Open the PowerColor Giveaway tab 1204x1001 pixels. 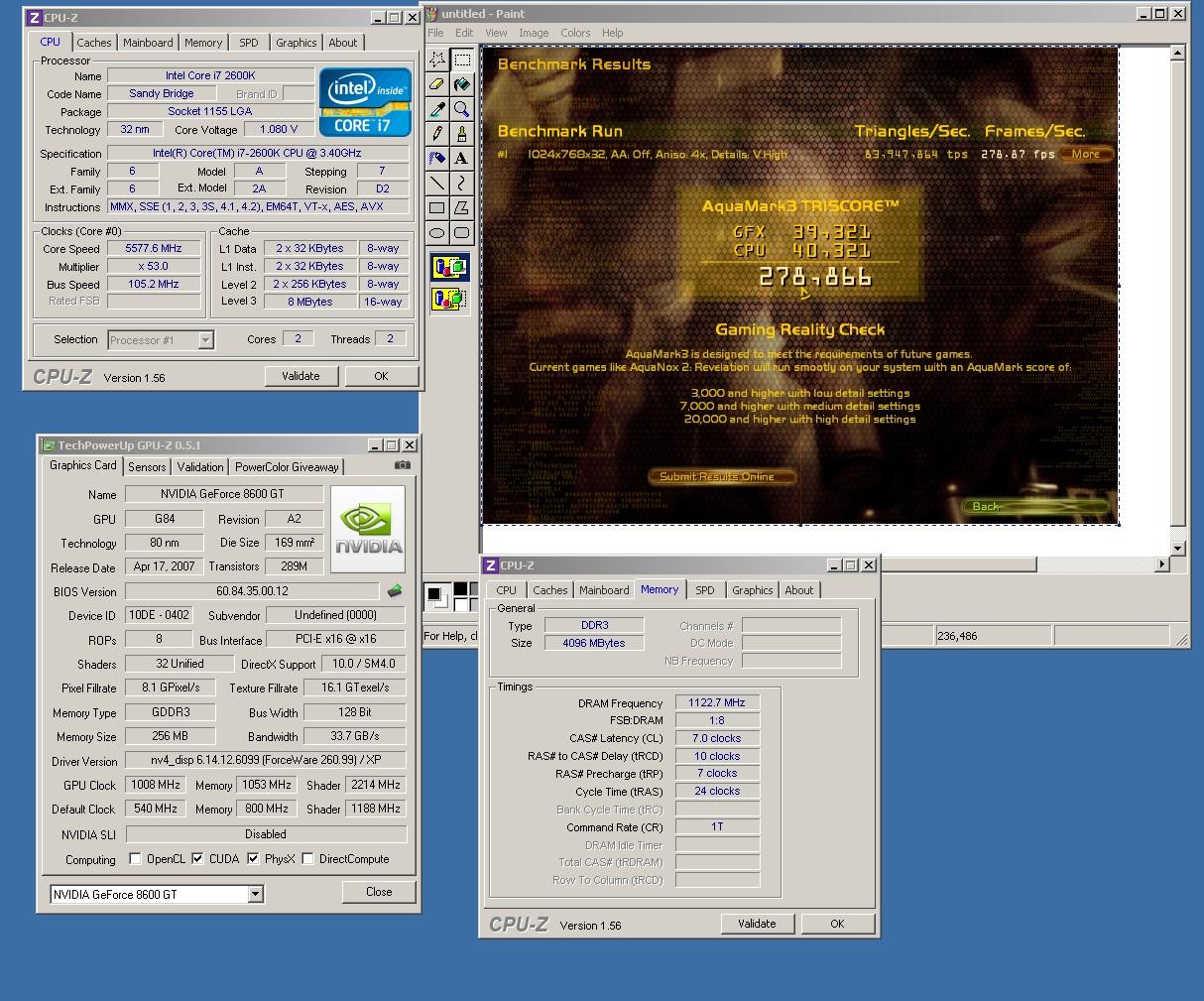coord(287,467)
